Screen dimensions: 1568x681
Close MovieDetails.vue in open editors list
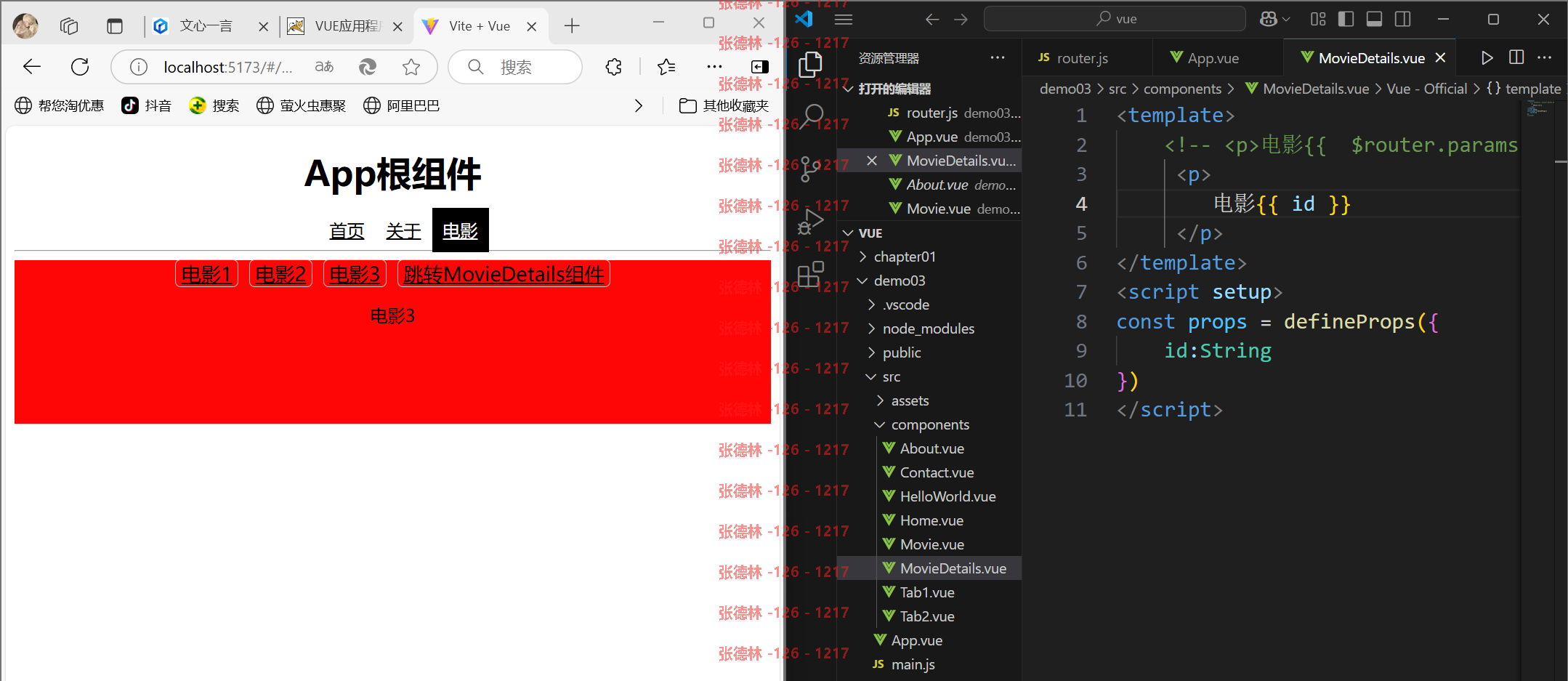(872, 161)
